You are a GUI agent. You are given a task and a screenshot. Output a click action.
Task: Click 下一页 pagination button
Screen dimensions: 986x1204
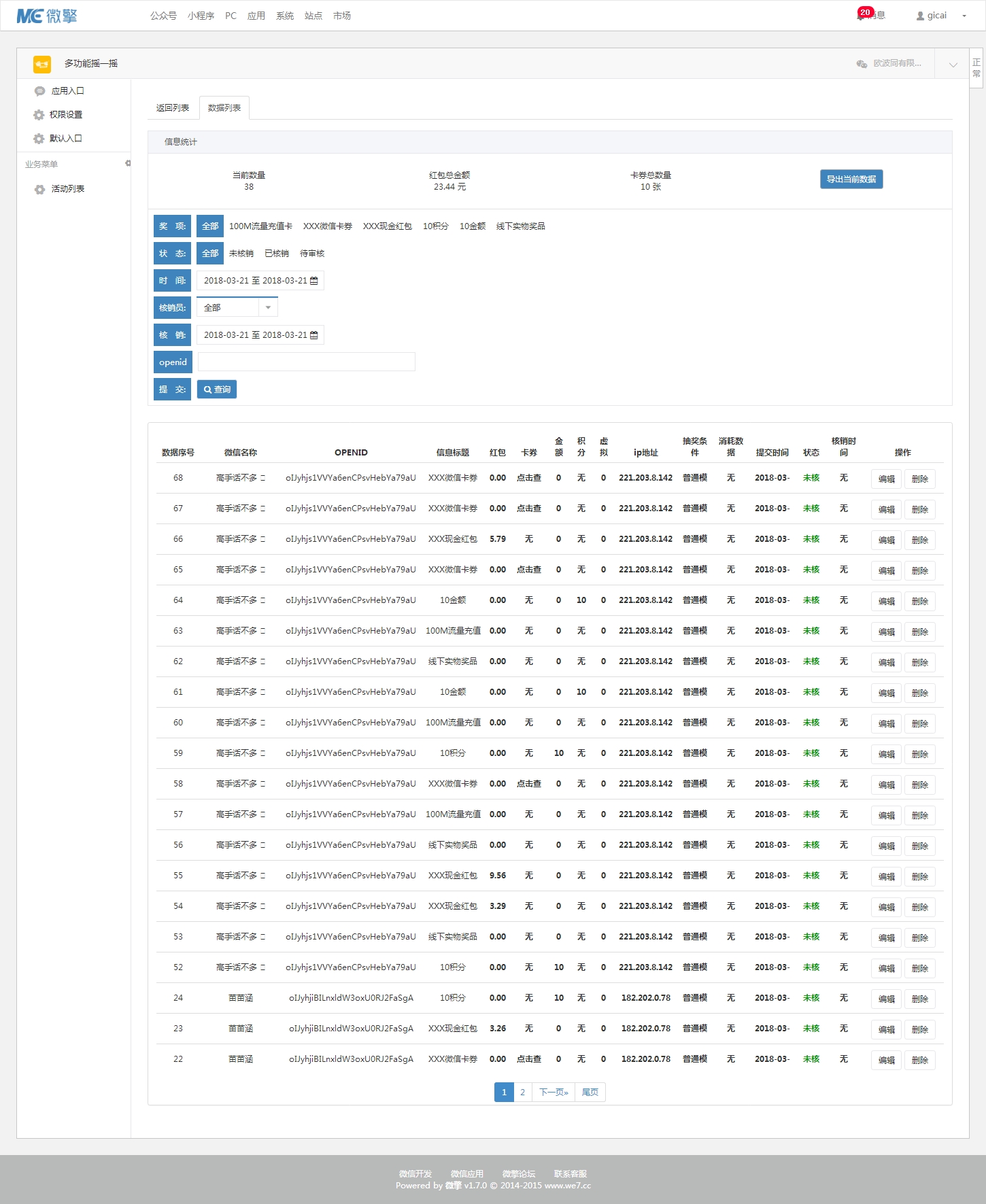click(x=554, y=1093)
